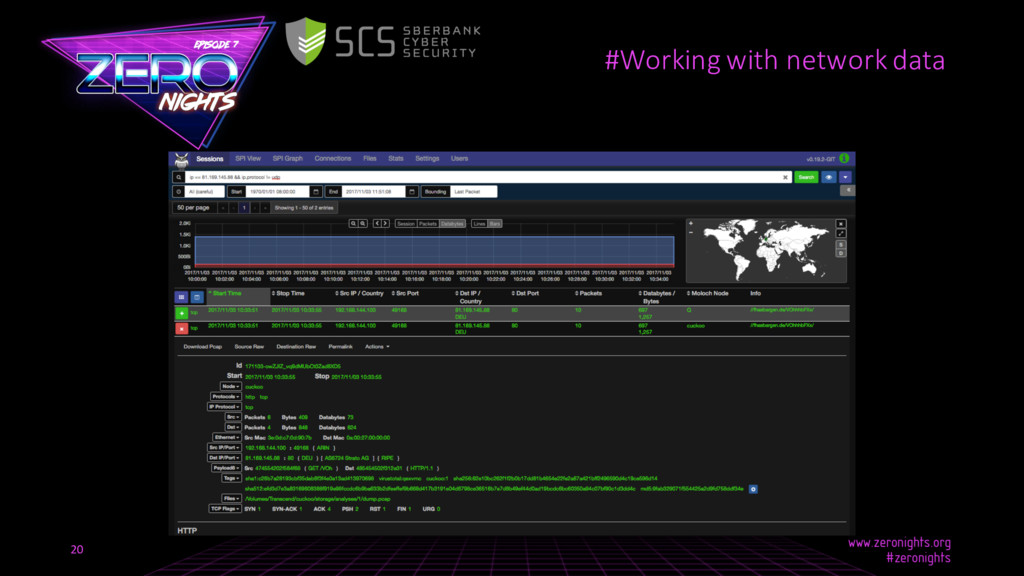Open the Last Packet bounding dropdown
The height and width of the screenshot is (576, 1024).
point(473,191)
